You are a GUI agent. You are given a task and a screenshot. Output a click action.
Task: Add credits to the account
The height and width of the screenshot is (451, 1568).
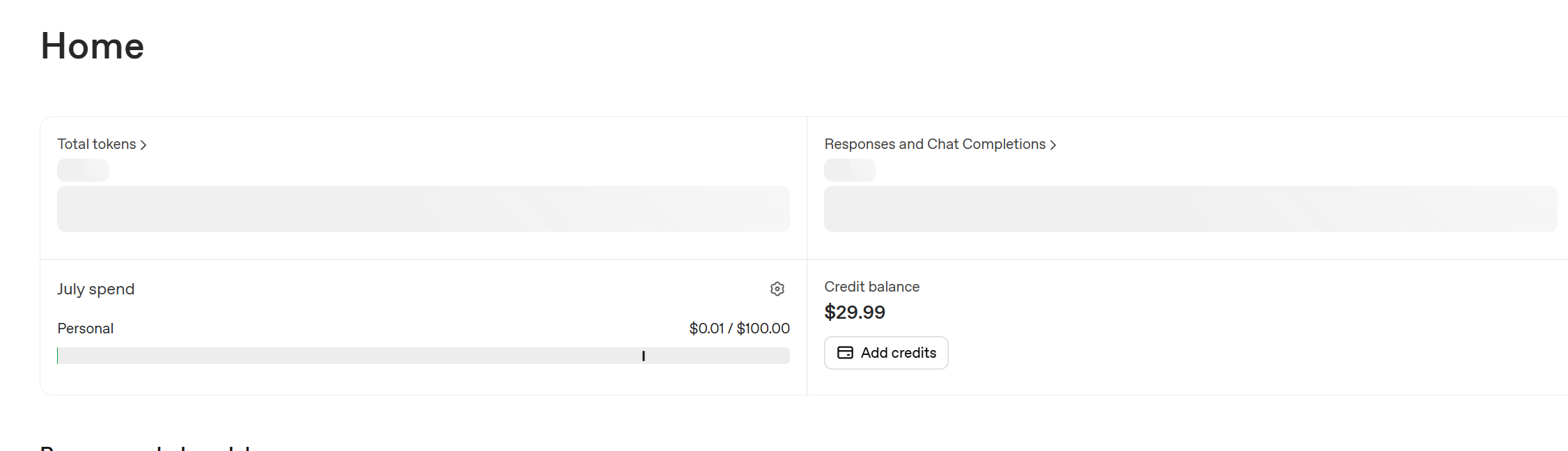(886, 353)
